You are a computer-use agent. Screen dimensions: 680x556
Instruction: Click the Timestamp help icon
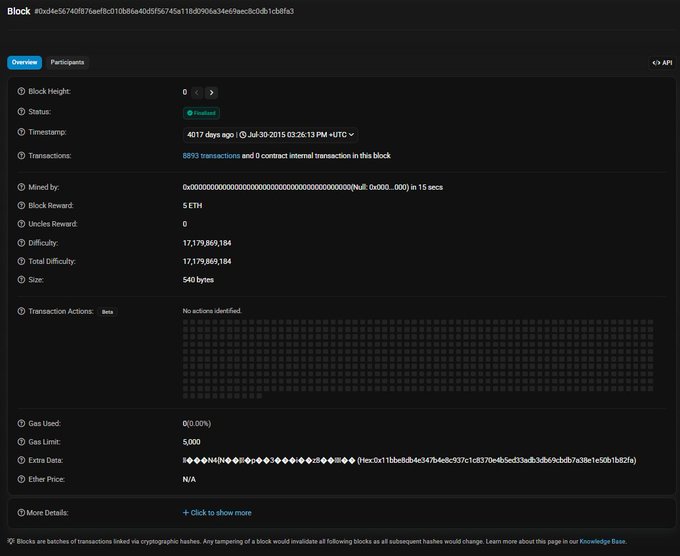pos(21,132)
